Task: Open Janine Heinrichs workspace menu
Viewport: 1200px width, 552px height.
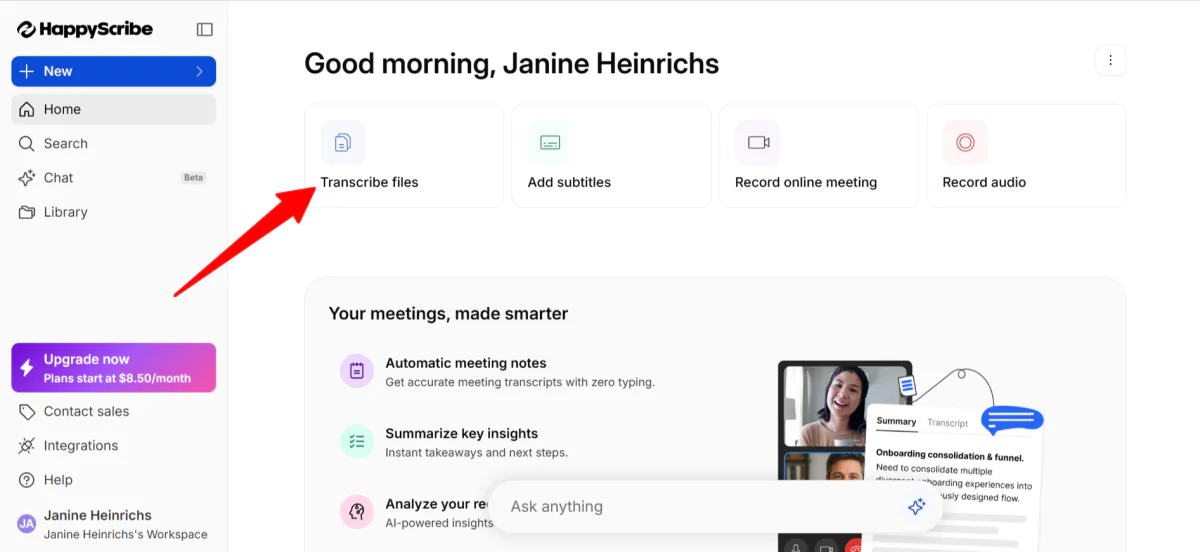Action: (x=114, y=524)
